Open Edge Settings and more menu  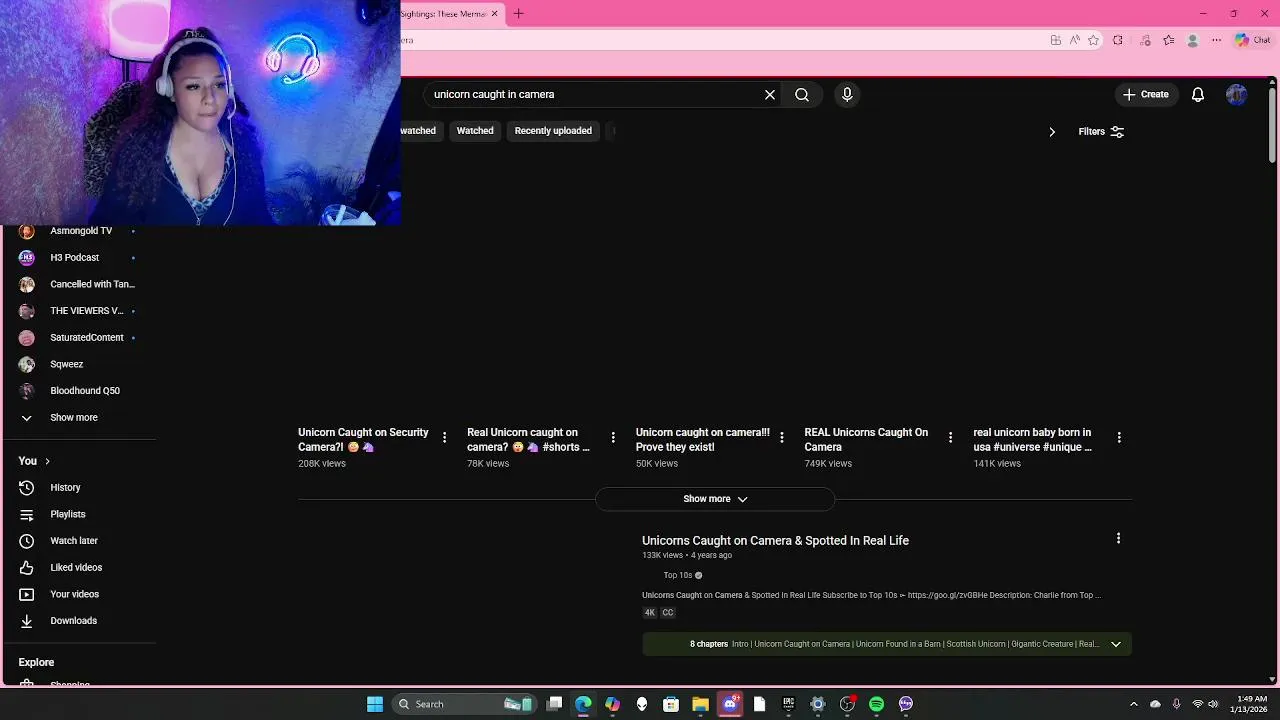tap(1216, 40)
